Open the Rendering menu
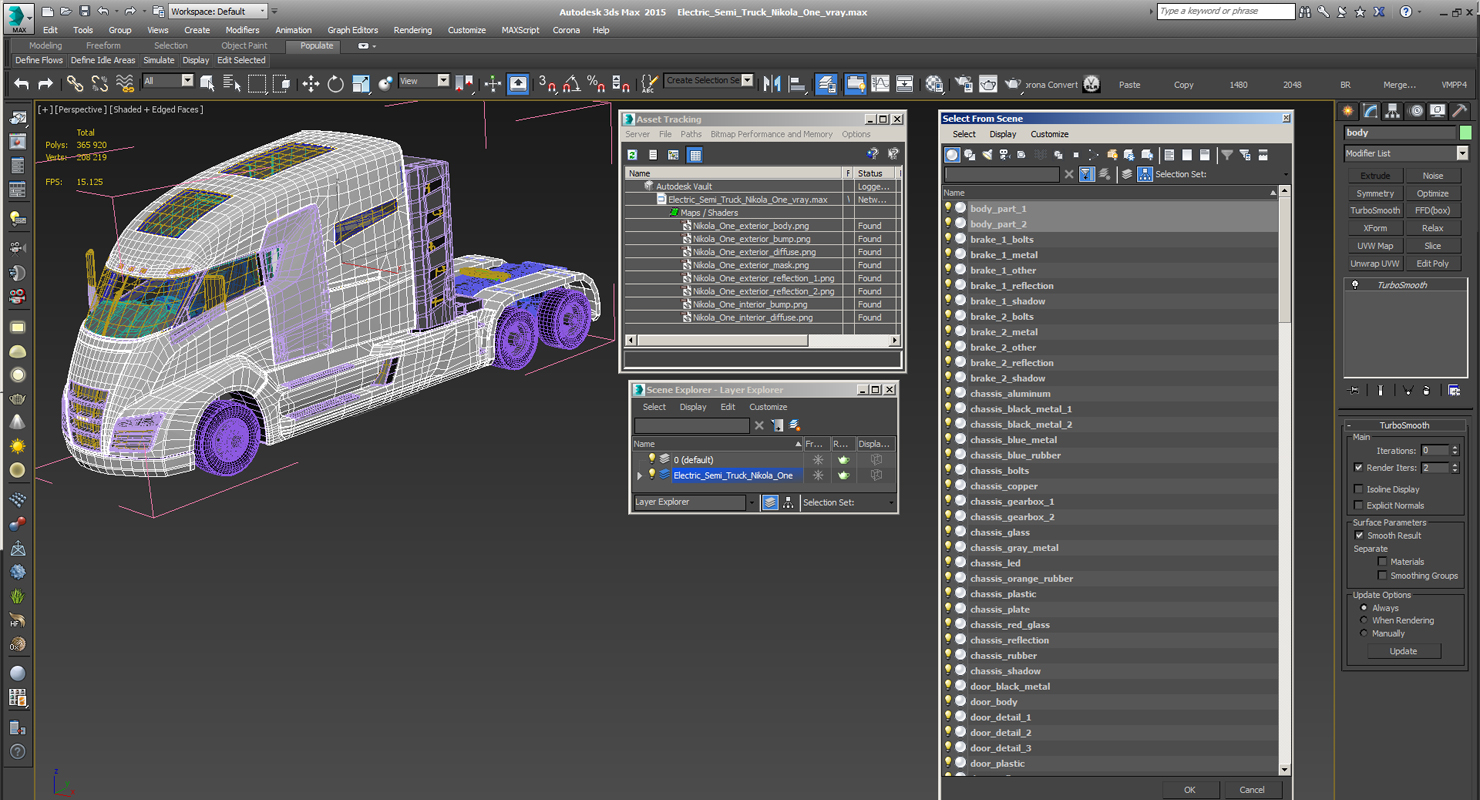This screenshot has width=1480, height=800. (412, 30)
